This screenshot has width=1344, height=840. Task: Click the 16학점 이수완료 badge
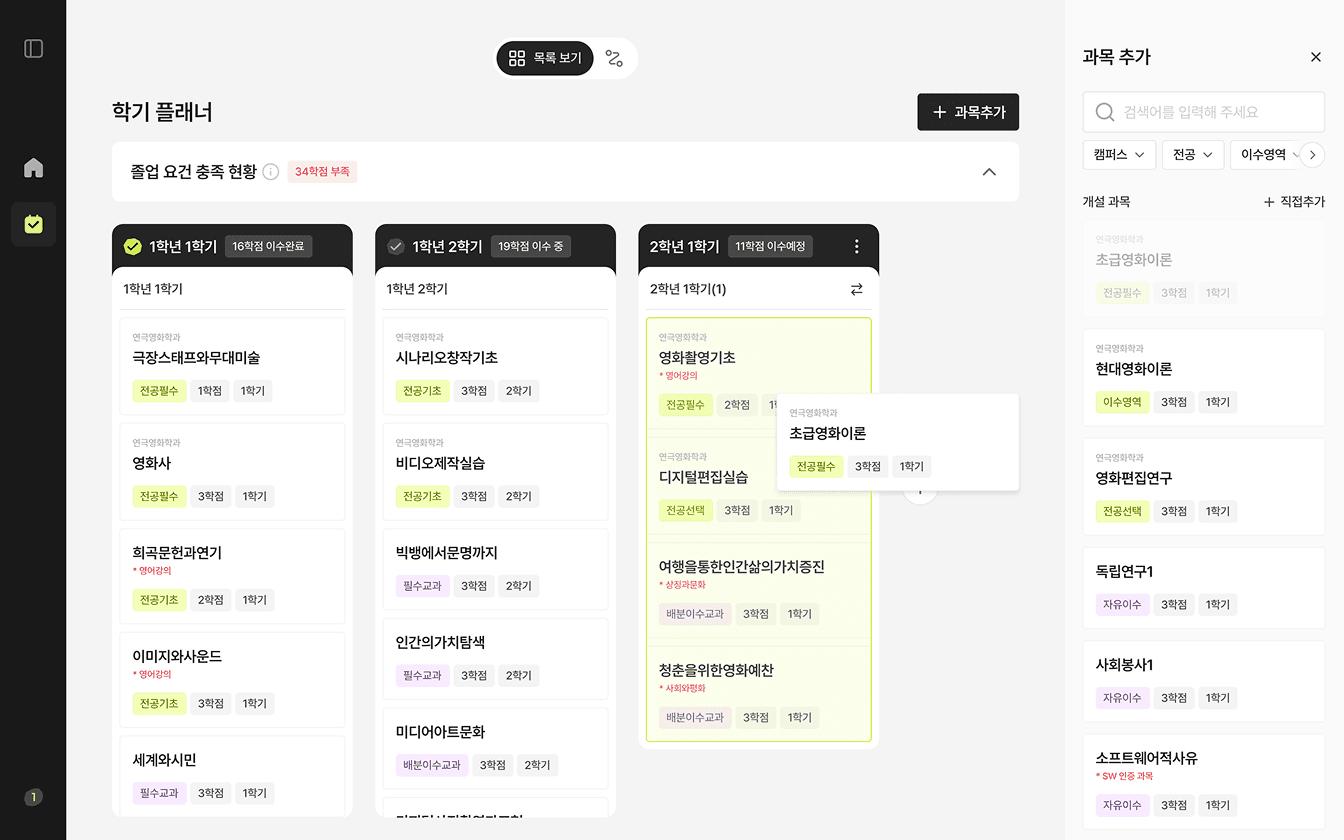(x=268, y=246)
